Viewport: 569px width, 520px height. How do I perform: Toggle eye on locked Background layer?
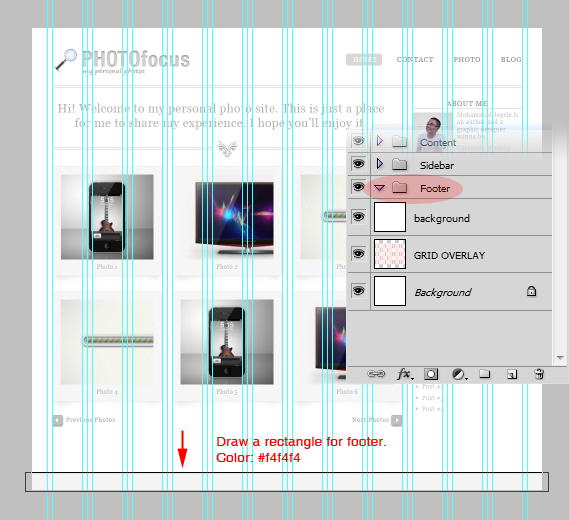click(x=359, y=291)
